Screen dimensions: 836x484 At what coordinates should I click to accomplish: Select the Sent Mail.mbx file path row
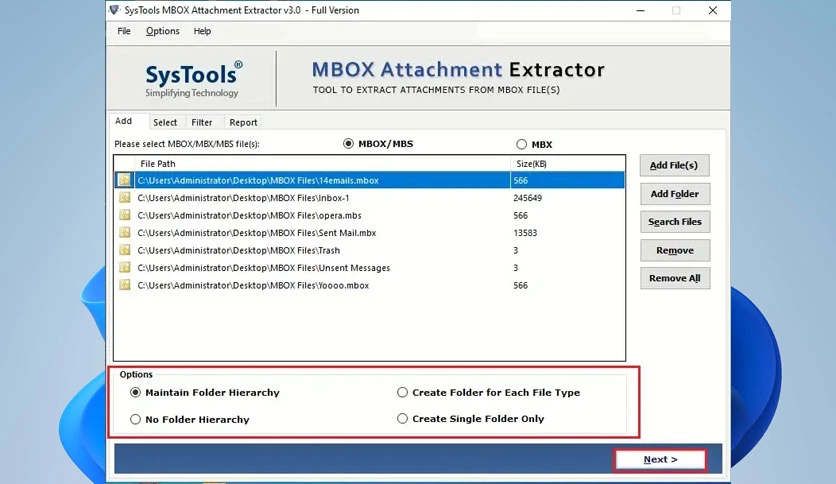point(369,232)
